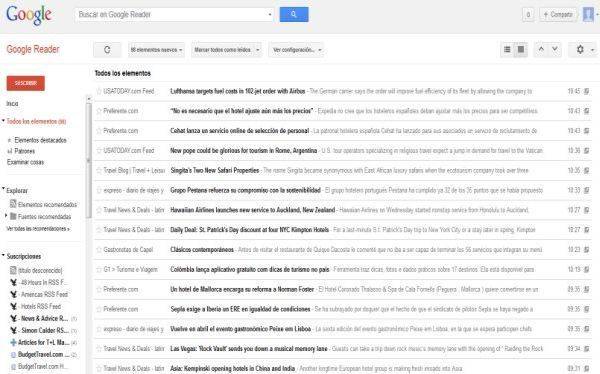Image resolution: width=600 pixels, height=374 pixels.
Task: Go to previous item with up arrow
Action: click(x=541, y=49)
